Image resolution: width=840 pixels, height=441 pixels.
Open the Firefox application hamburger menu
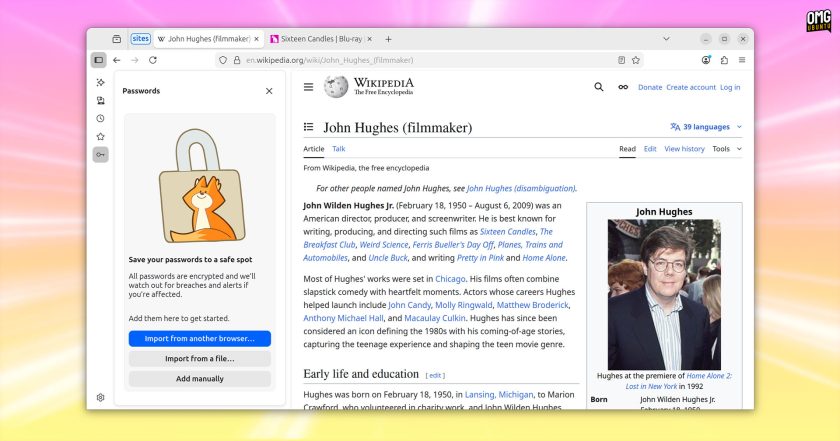tap(742, 60)
